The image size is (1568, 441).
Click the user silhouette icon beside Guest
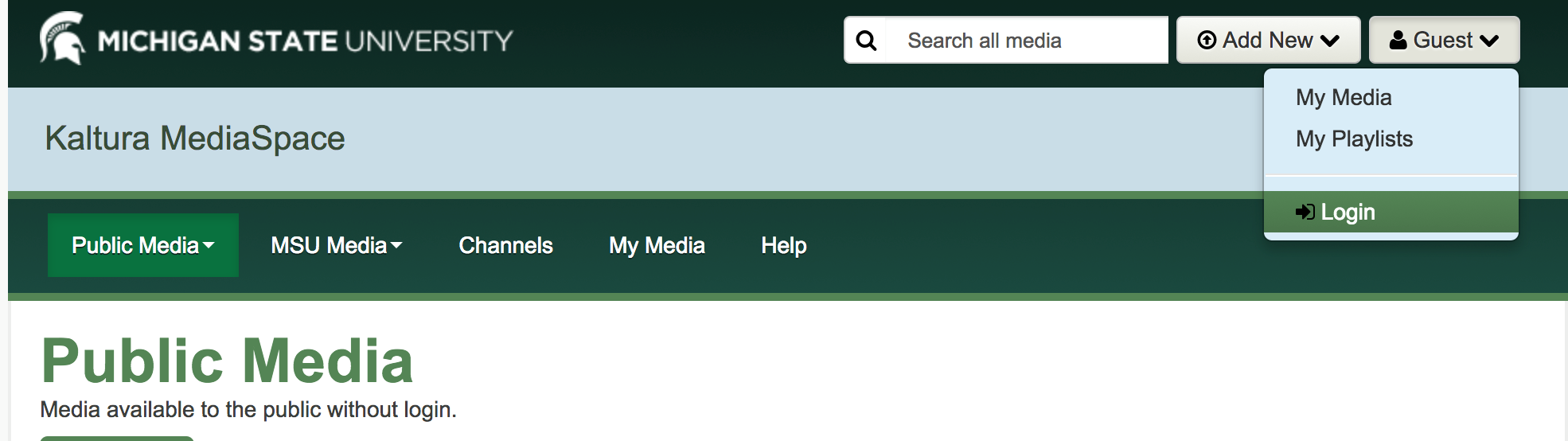click(1398, 40)
